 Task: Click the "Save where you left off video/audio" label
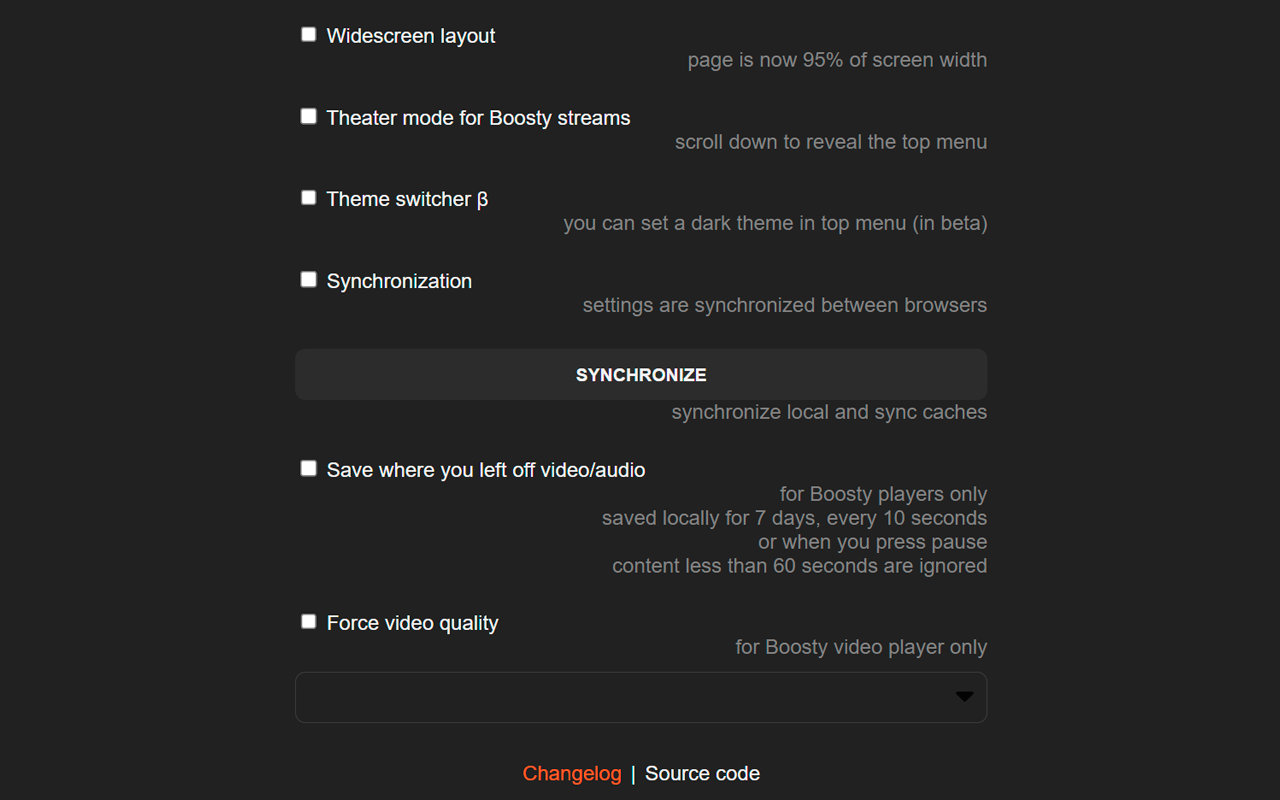[x=486, y=470]
